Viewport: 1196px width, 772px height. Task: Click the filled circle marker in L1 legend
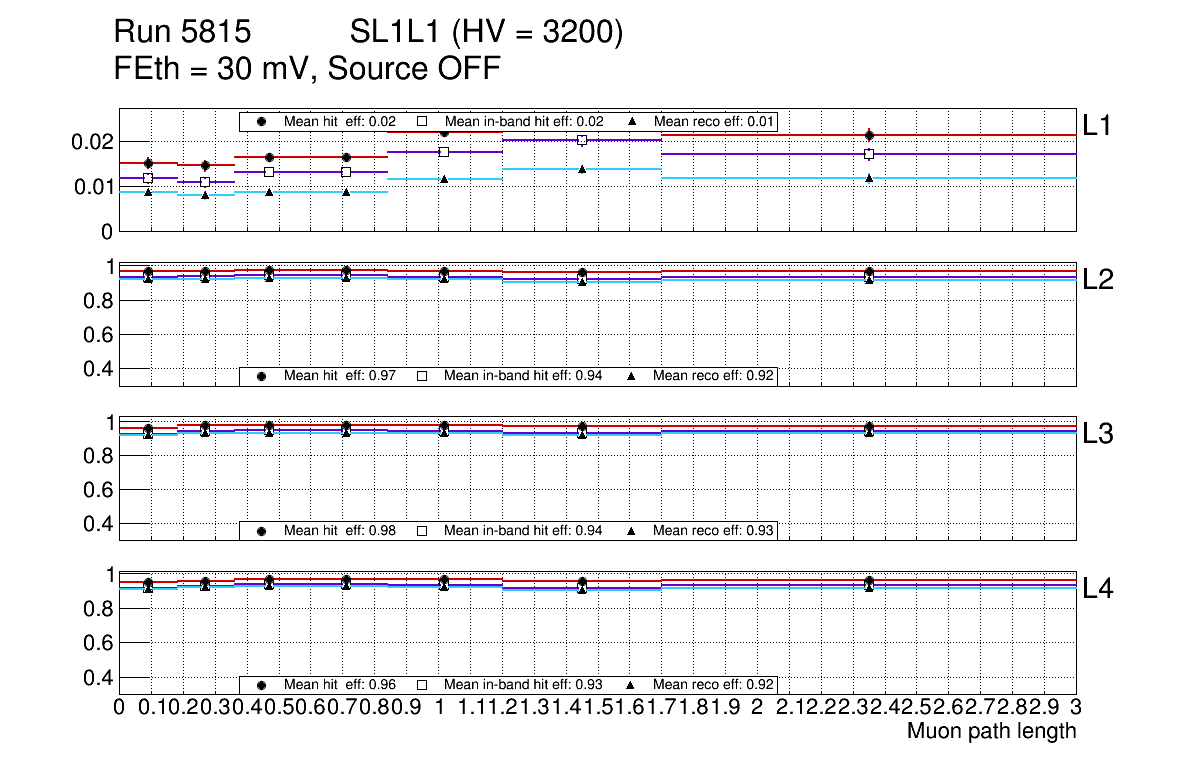click(x=262, y=121)
